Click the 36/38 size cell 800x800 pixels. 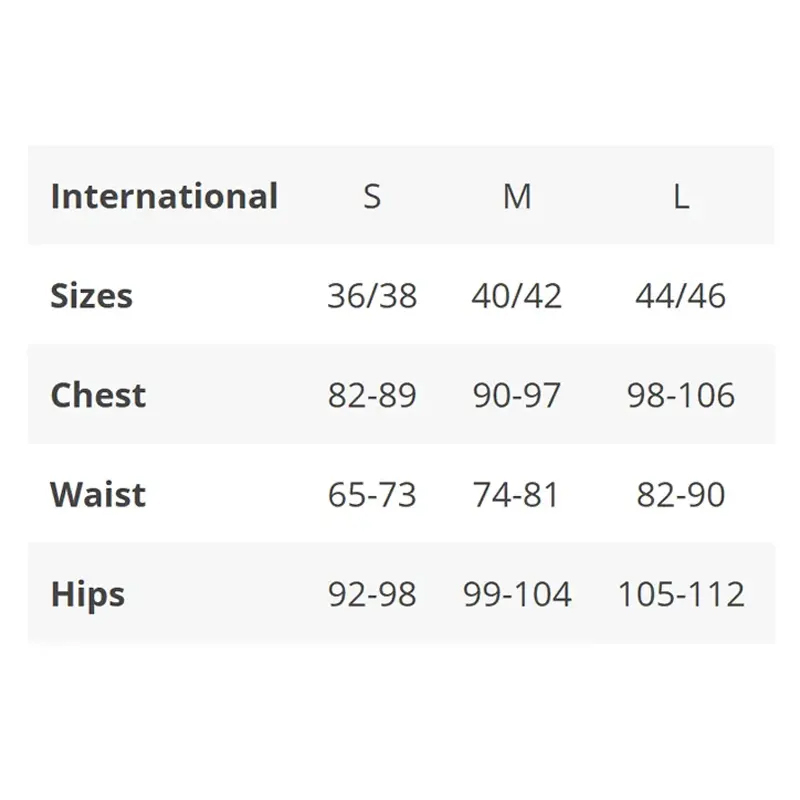[x=372, y=296]
